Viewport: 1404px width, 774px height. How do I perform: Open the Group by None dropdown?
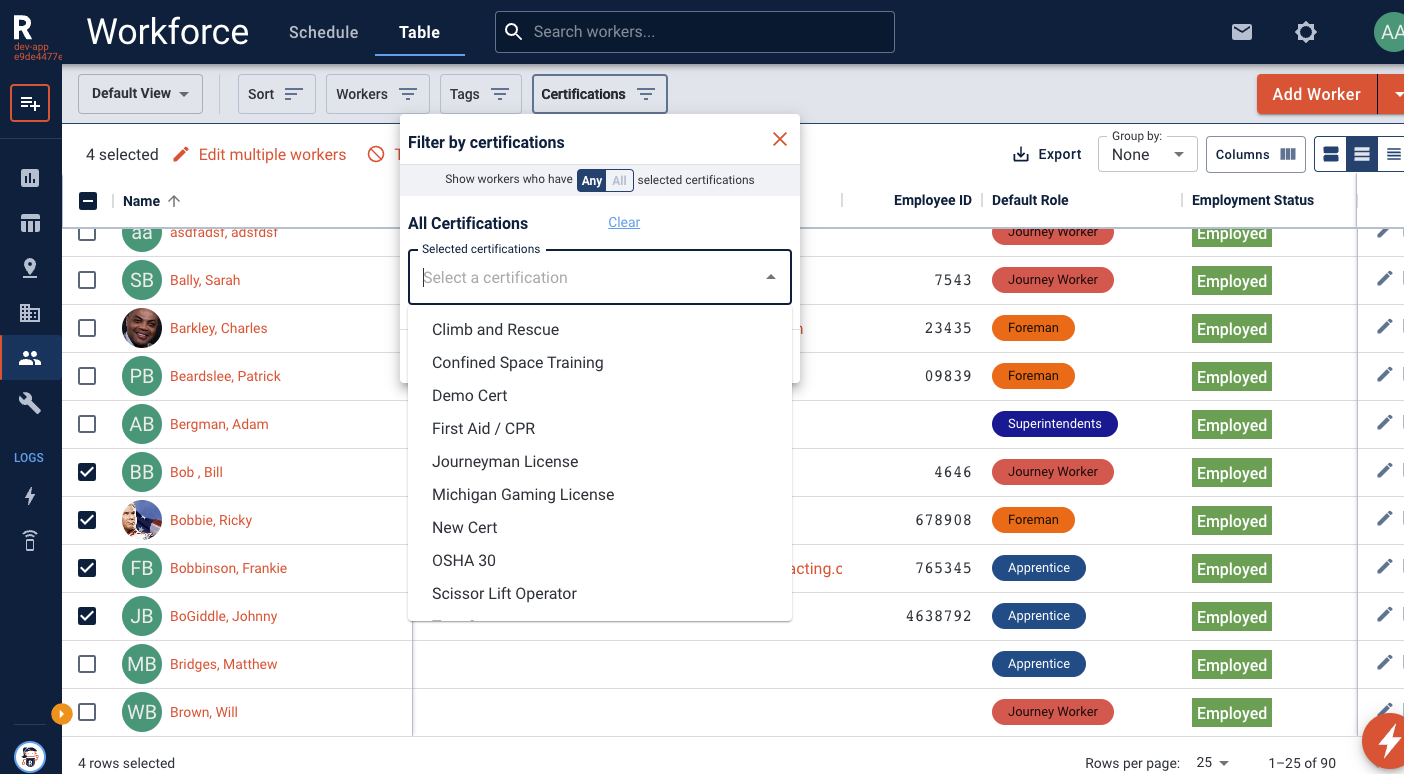coord(1148,154)
